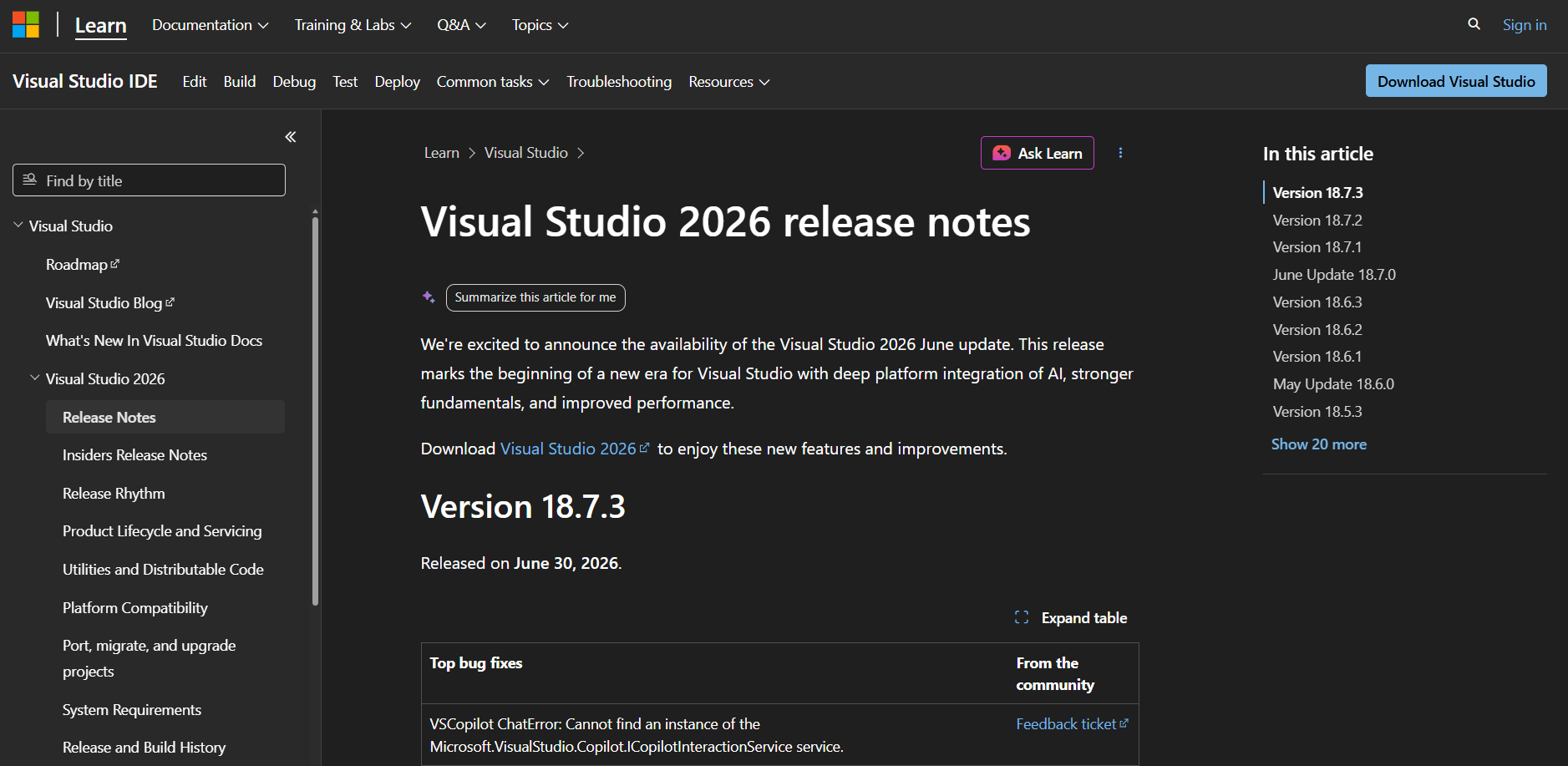This screenshot has width=1568, height=766.
Task: Select the Troubleshooting menu item
Action: pos(619,82)
